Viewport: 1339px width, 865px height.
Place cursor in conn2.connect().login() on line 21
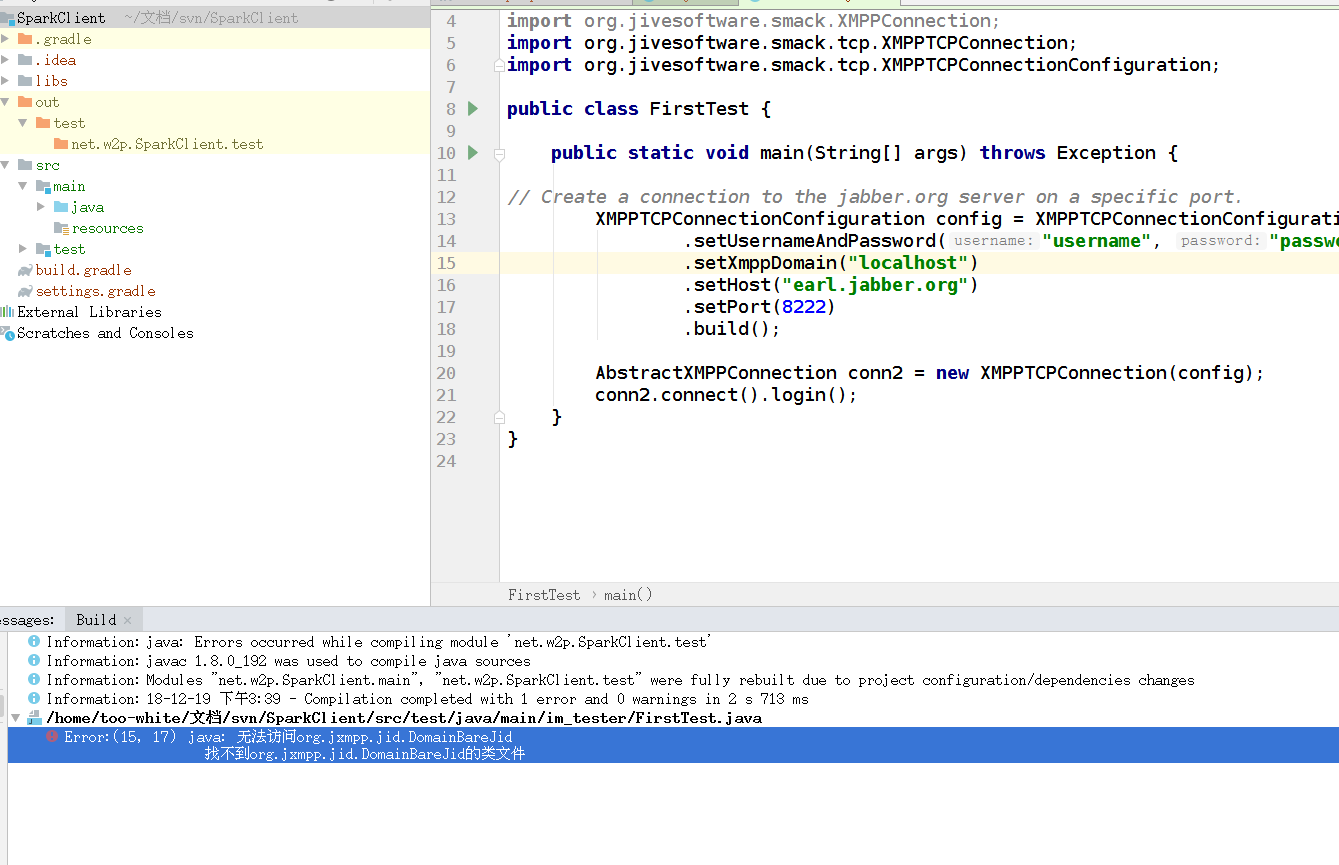tap(727, 395)
